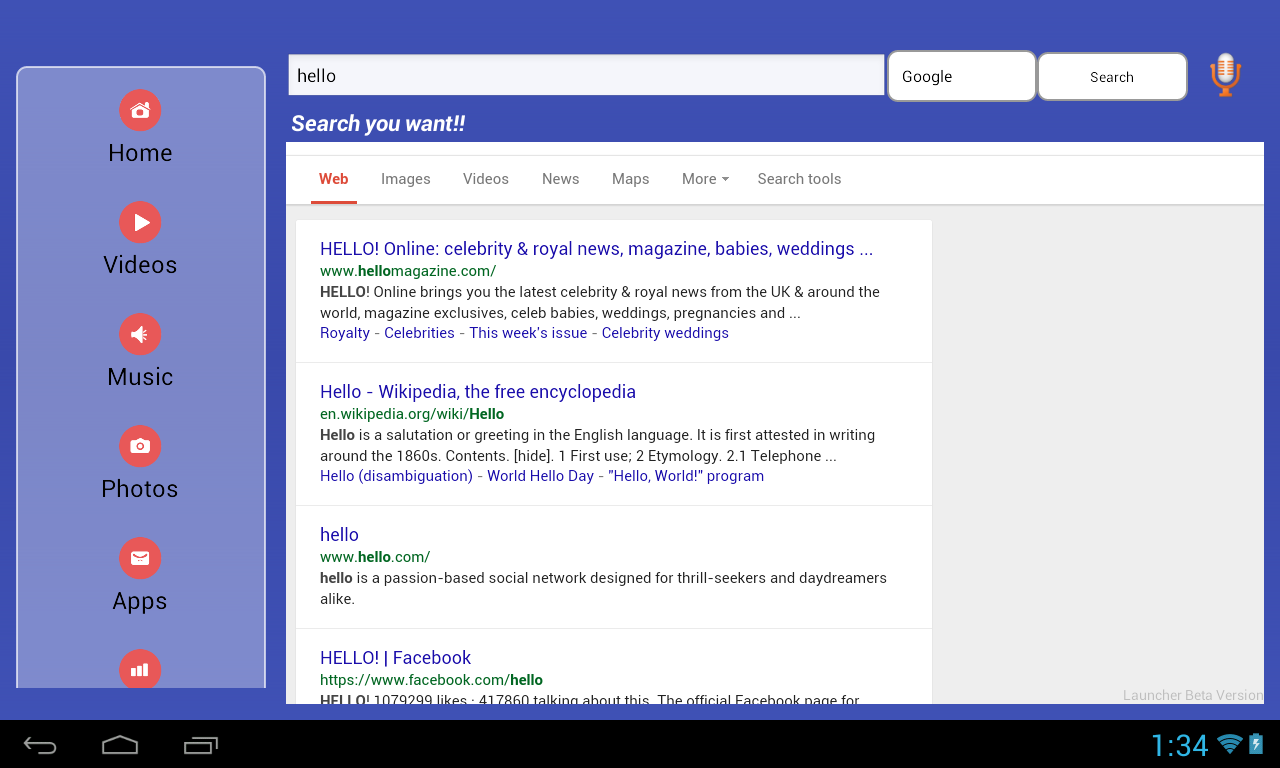Select the Home label in sidebar
Screen dimensions: 1280x768
[140, 153]
